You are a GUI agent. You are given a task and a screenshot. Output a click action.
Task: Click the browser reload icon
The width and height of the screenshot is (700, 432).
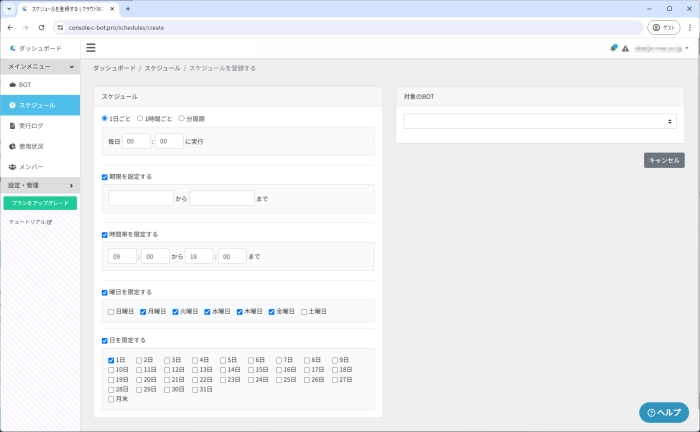click(42, 27)
